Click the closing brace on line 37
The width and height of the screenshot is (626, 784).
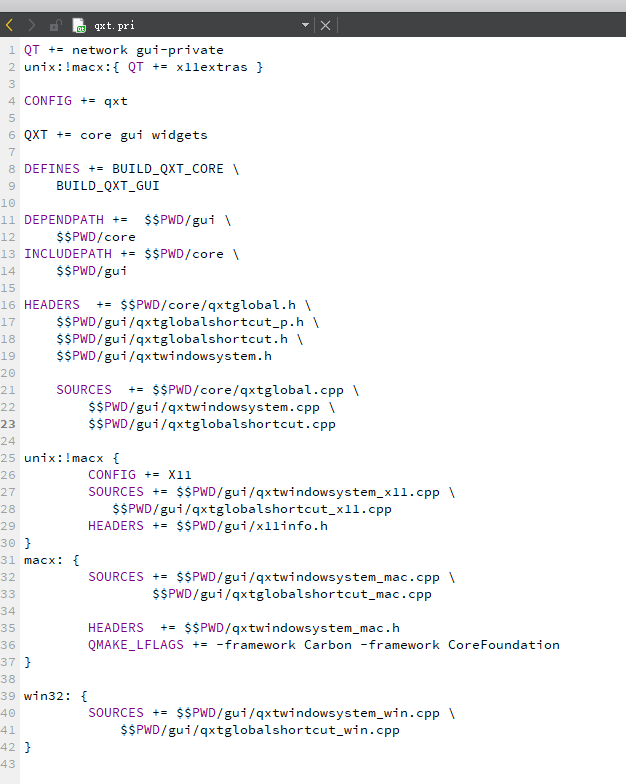pyautogui.click(x=28, y=662)
